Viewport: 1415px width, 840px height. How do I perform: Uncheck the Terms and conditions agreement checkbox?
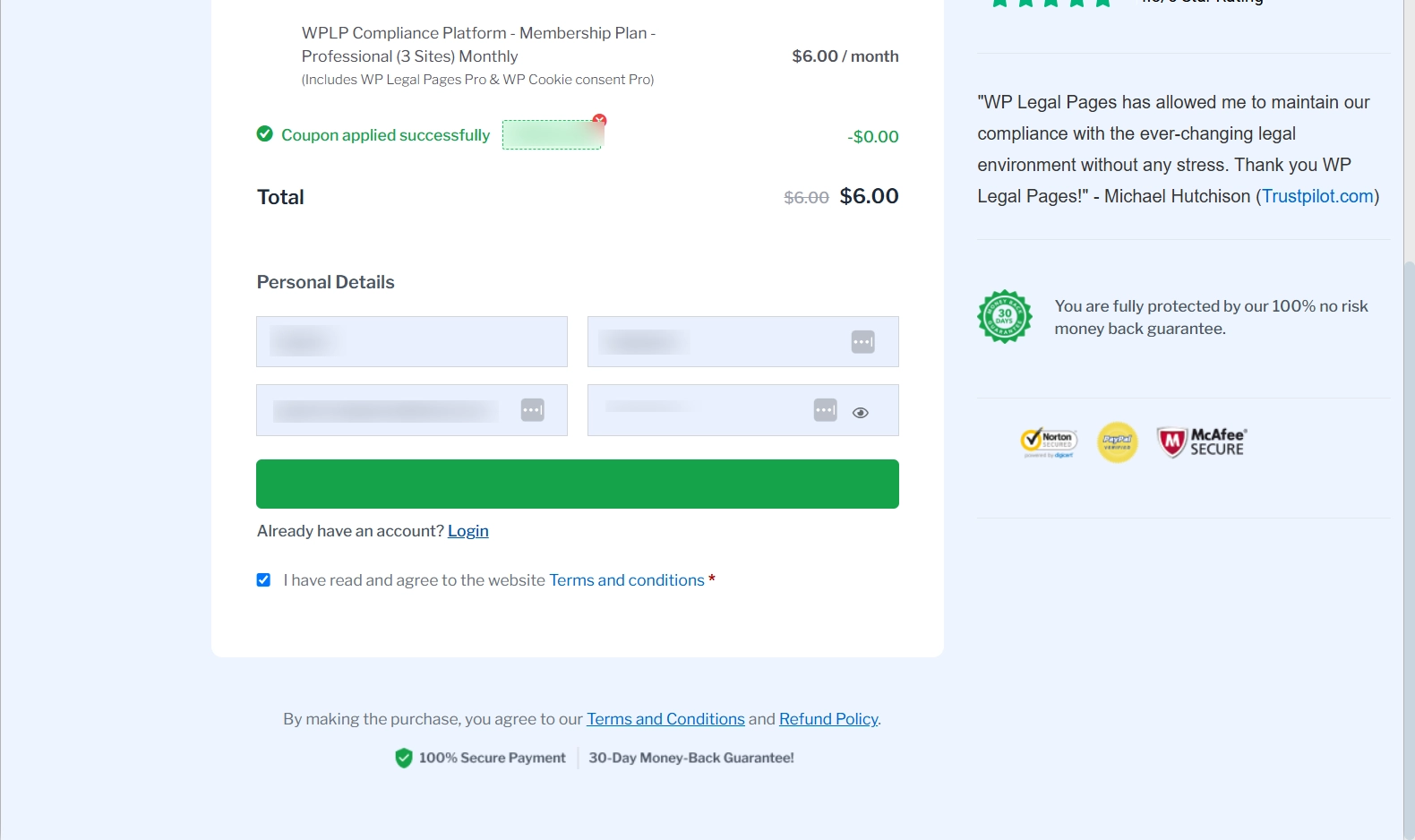(263, 580)
